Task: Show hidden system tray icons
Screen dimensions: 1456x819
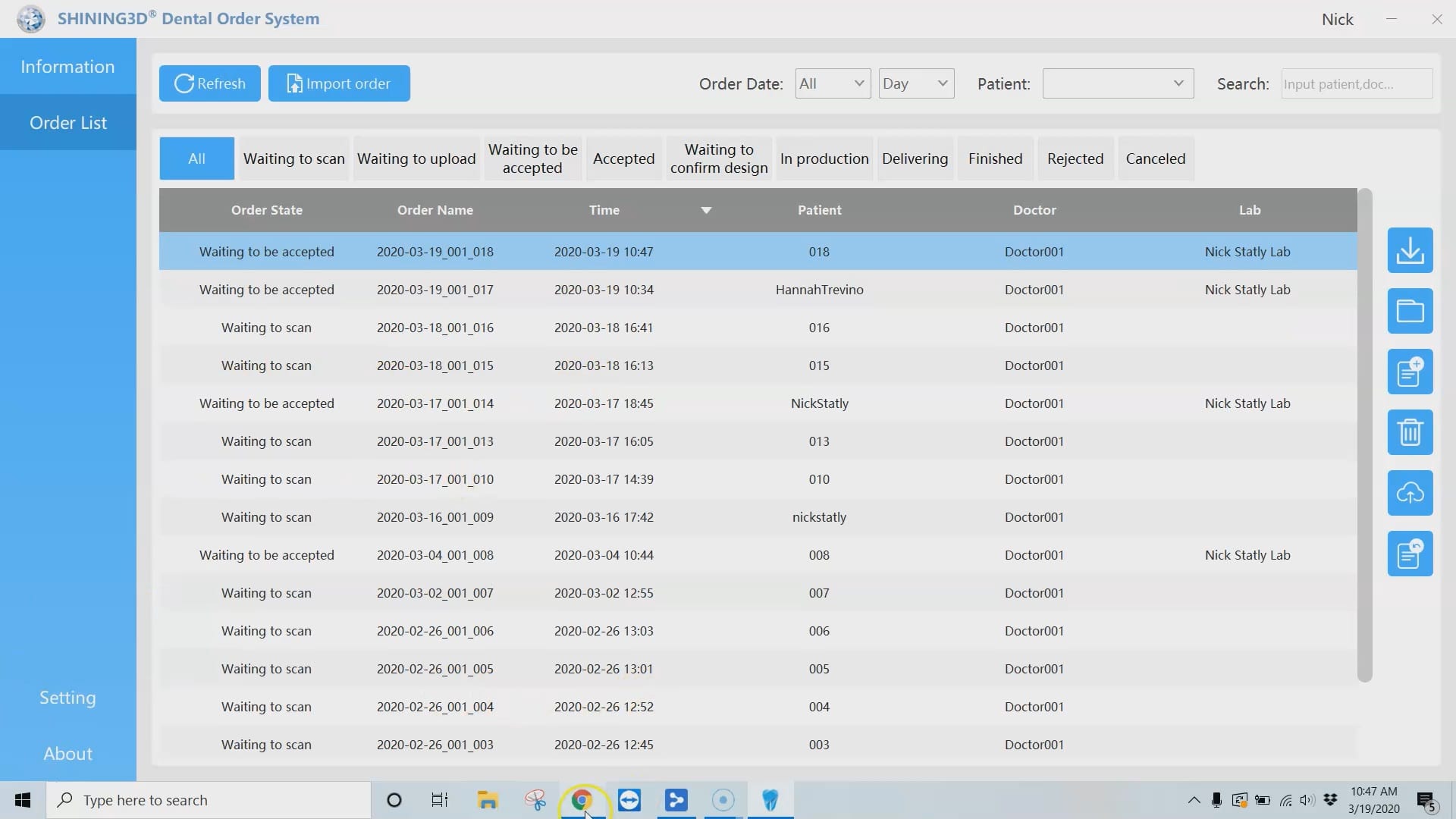Action: [x=1194, y=800]
